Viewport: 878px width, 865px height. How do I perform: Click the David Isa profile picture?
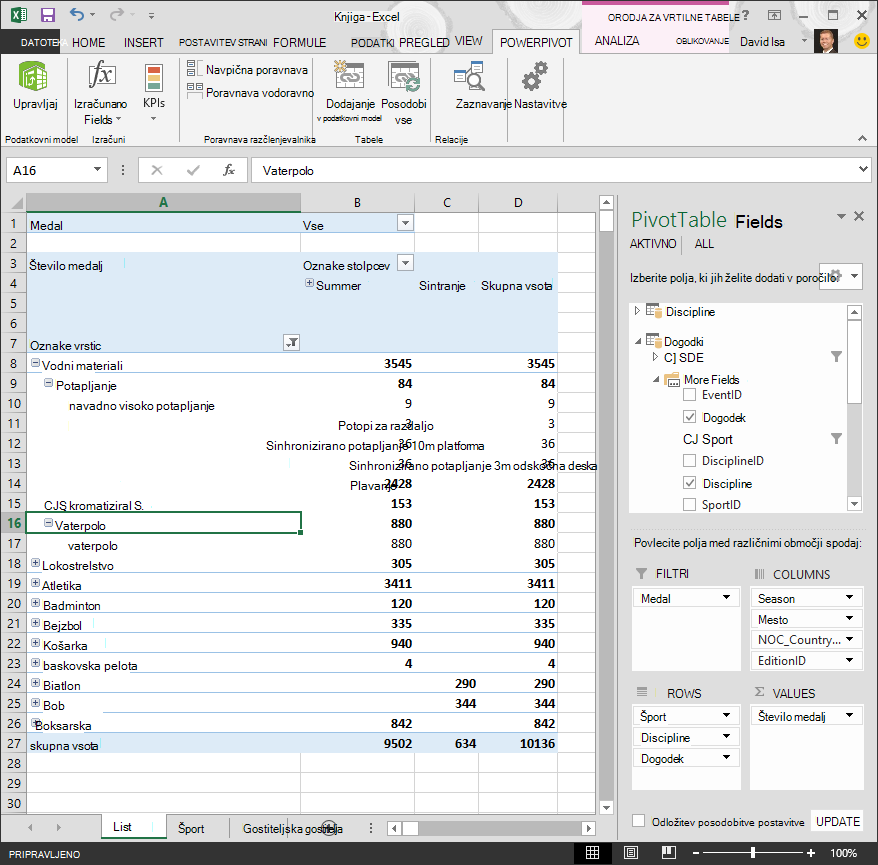[x=825, y=41]
